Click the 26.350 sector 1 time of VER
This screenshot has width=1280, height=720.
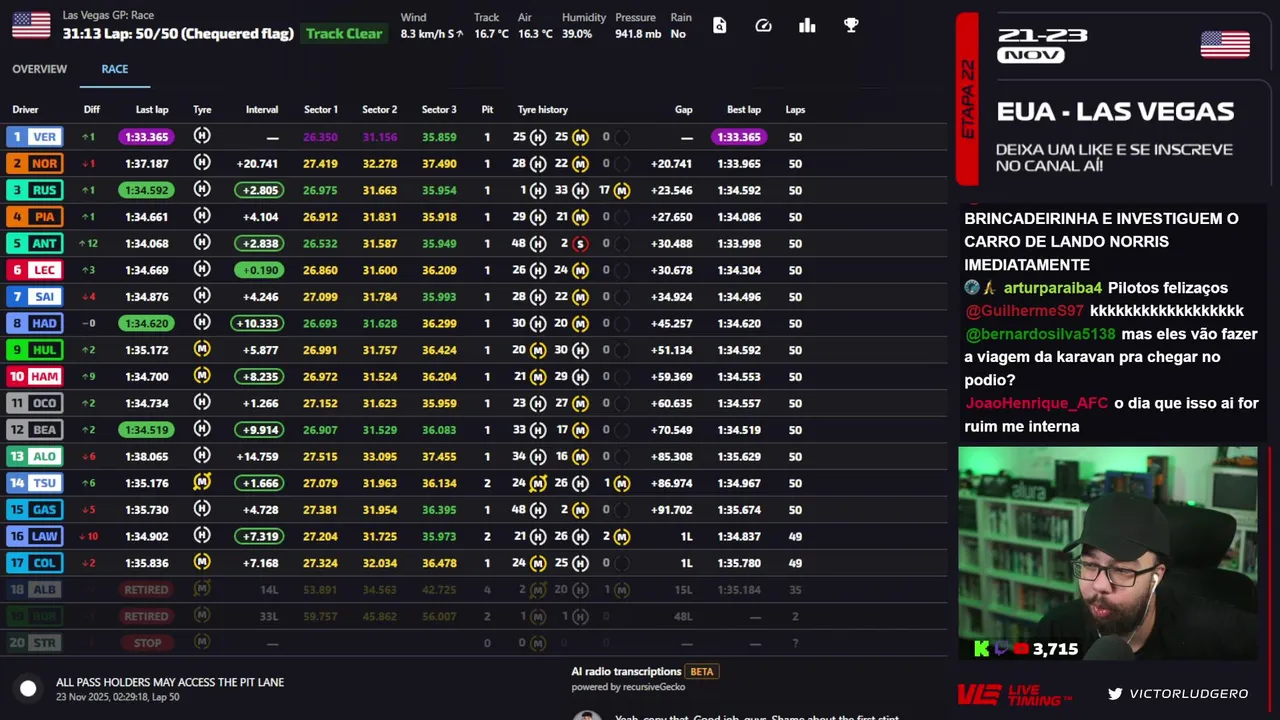[321, 137]
